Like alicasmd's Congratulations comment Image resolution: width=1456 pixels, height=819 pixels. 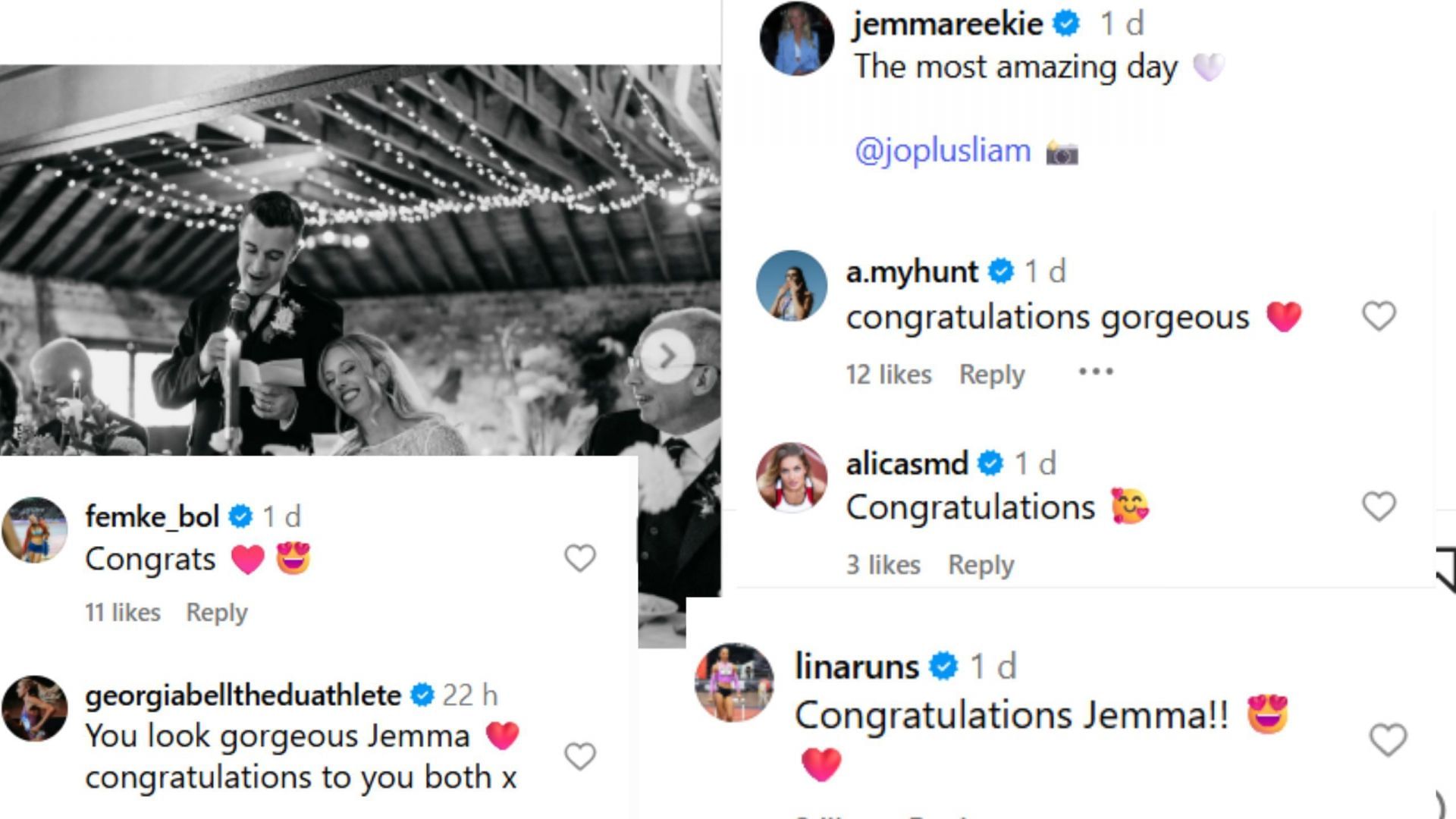point(1379,507)
